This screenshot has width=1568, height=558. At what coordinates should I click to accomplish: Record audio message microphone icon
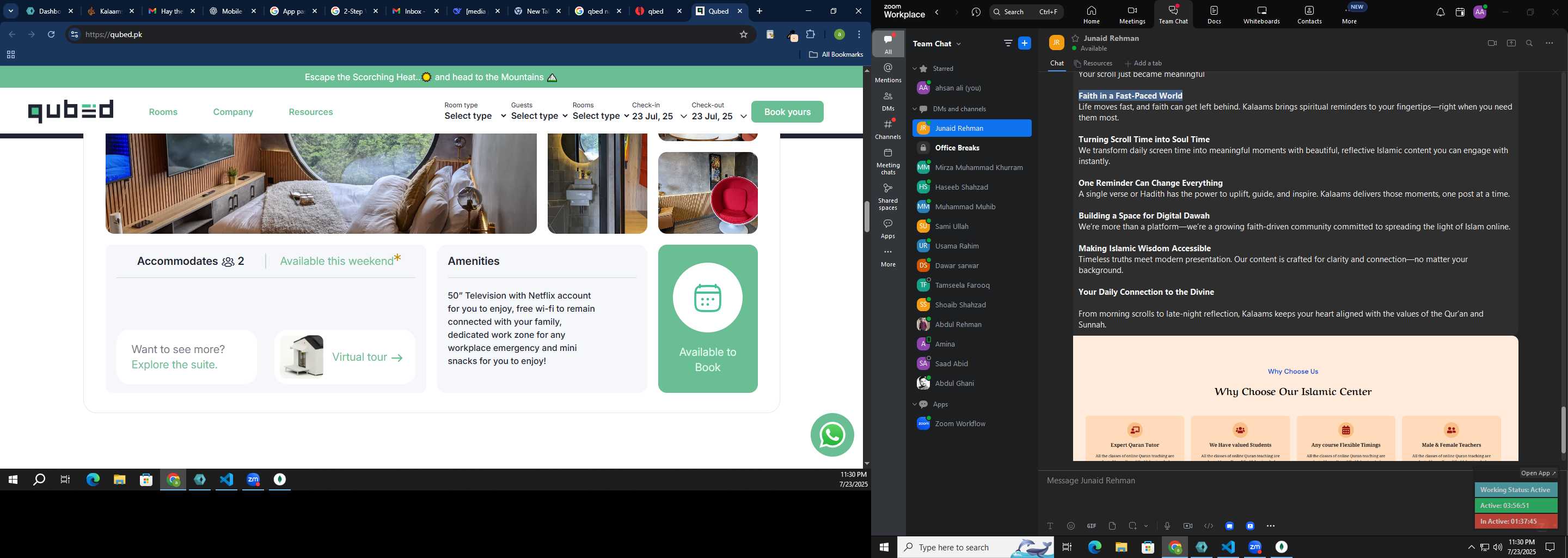click(1167, 526)
